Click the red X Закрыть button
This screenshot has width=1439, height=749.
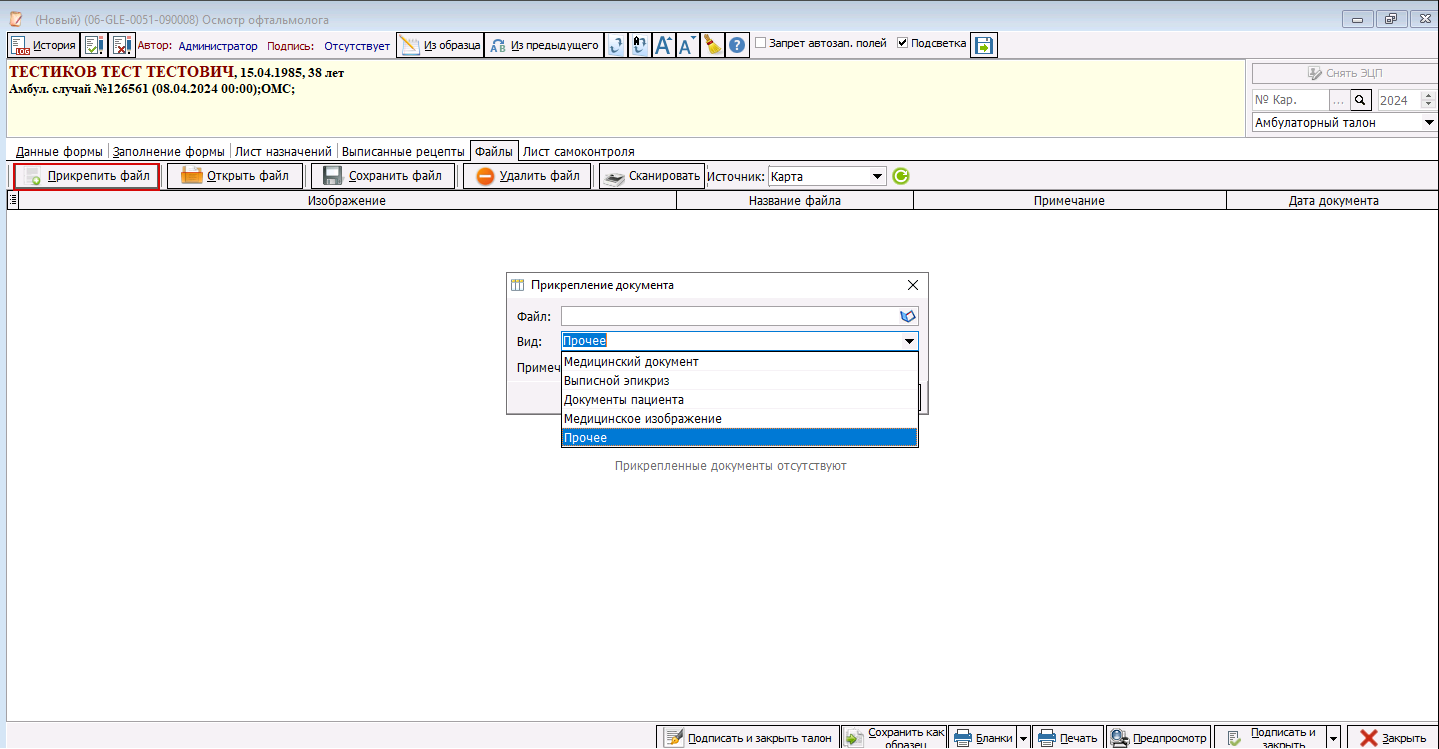click(x=1392, y=738)
